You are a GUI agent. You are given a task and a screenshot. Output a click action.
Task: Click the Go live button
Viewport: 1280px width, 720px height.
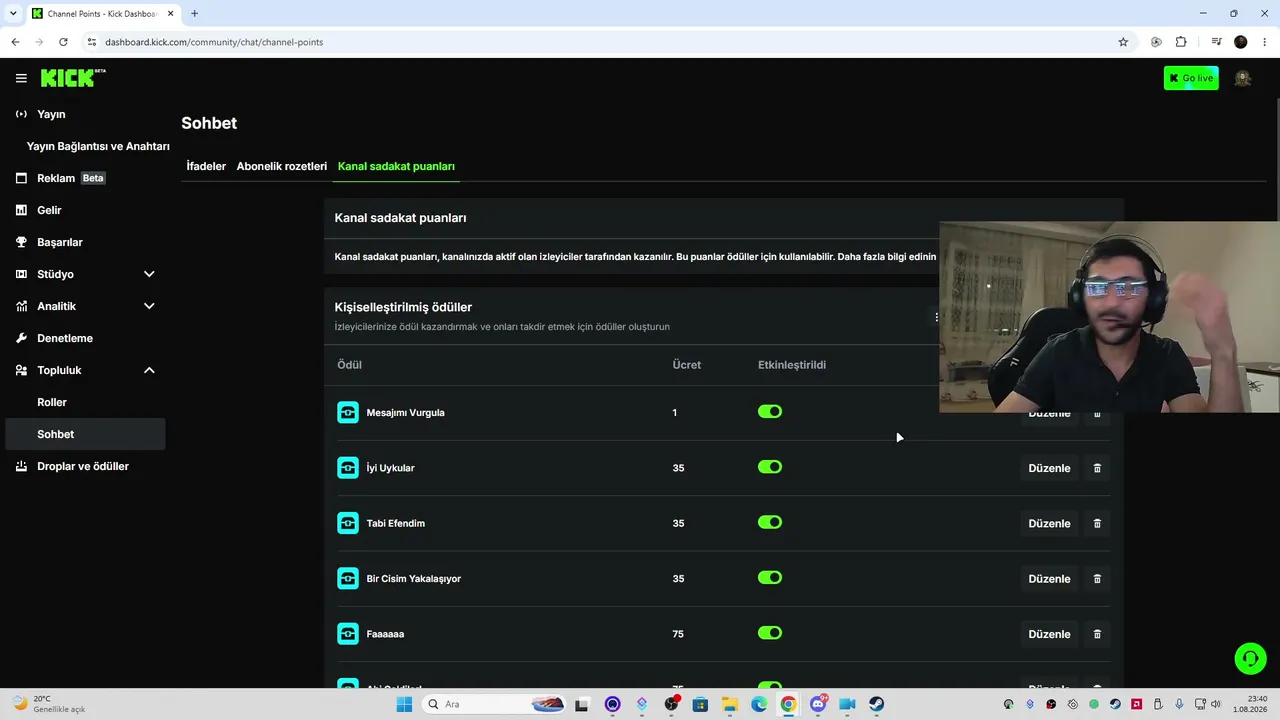1191,78
